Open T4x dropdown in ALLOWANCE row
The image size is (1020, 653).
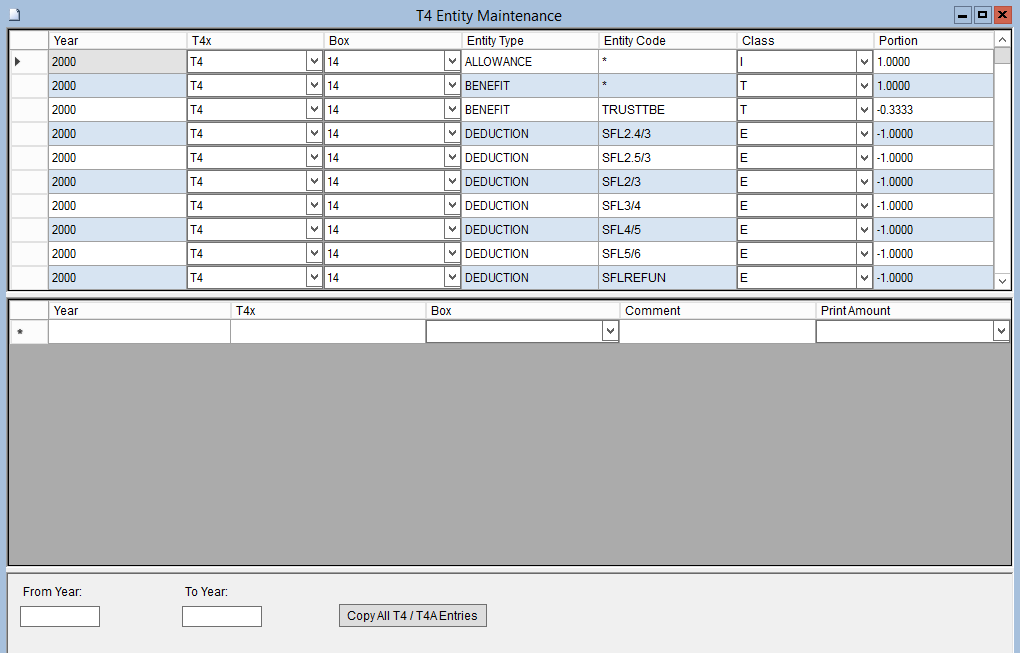pos(314,62)
